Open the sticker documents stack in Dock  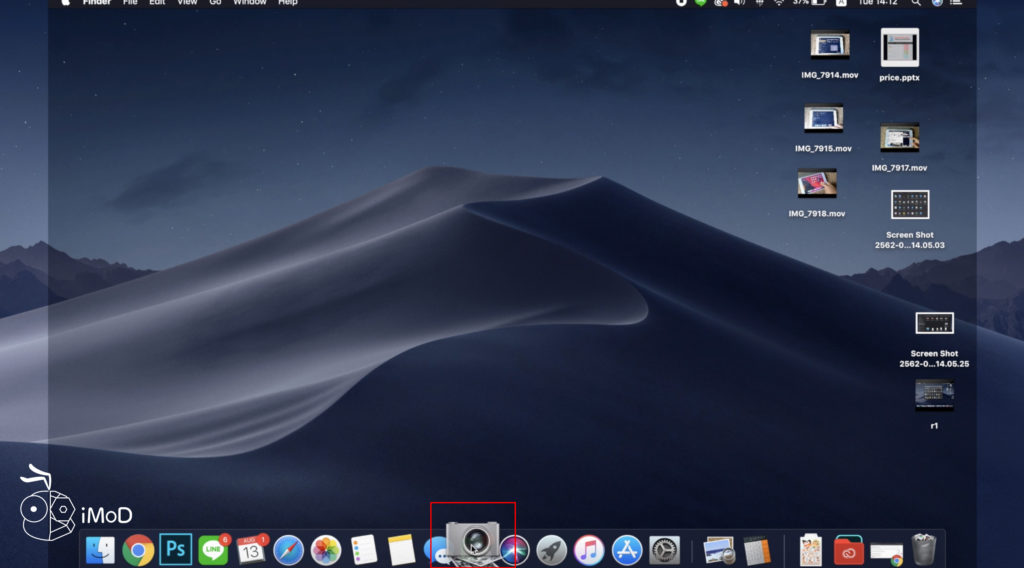point(810,550)
